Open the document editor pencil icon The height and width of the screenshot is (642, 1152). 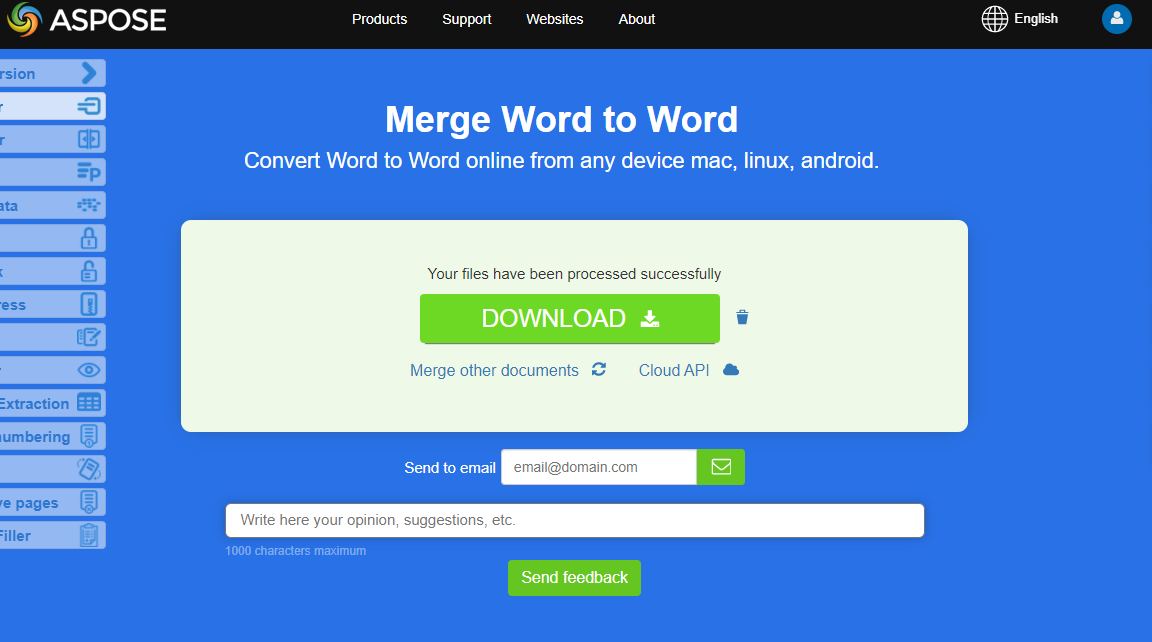pos(90,337)
